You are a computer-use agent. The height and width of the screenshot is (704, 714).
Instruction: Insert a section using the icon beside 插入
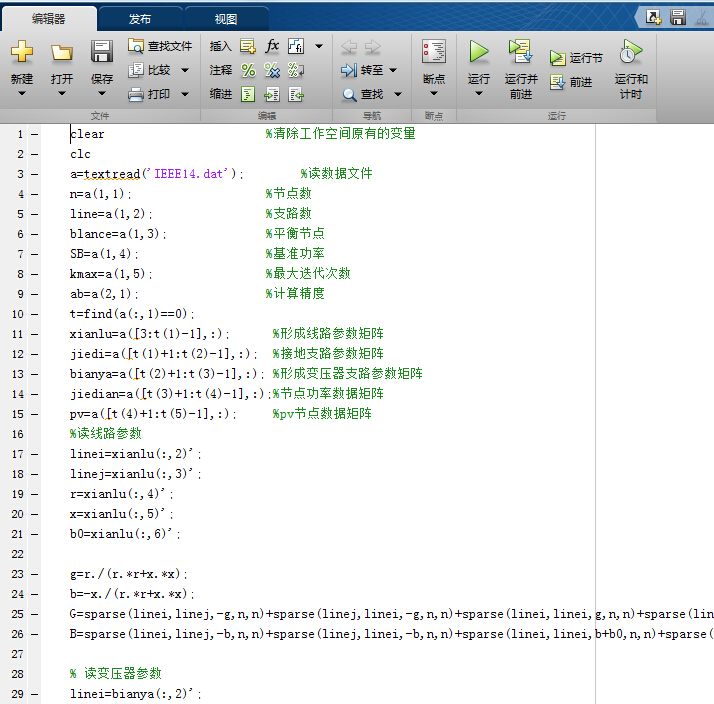tap(248, 46)
